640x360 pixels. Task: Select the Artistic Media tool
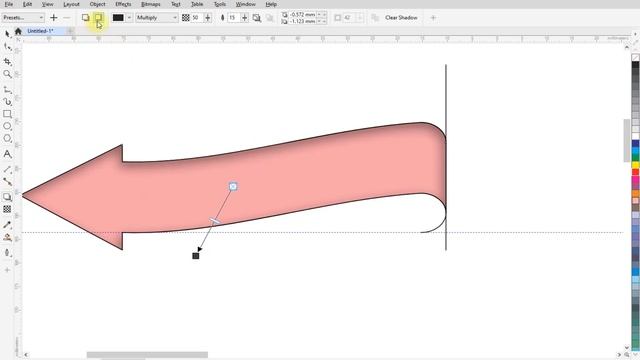click(7, 102)
